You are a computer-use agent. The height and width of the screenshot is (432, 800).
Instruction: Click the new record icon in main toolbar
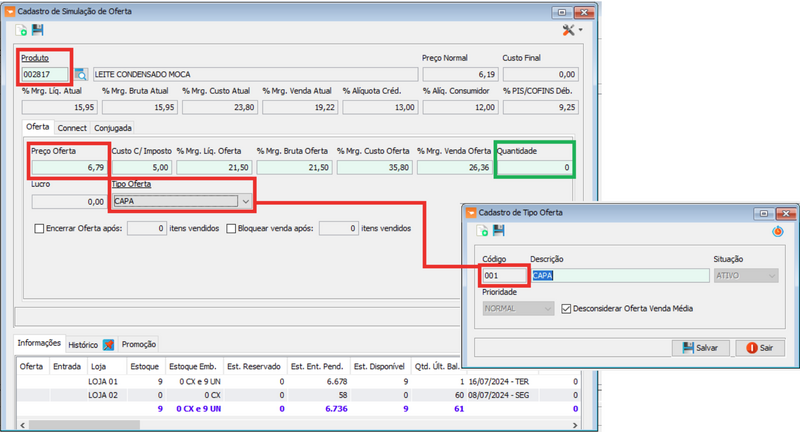22,31
